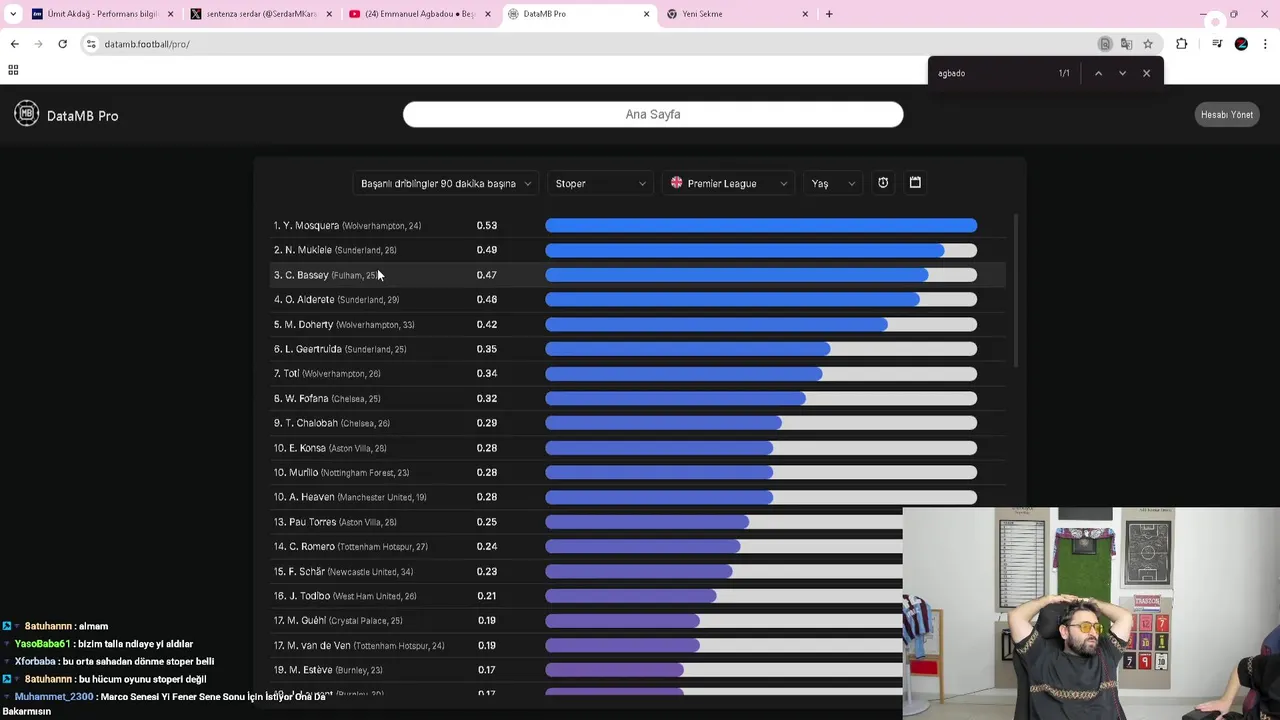Close the Yeni Sekme tab
Viewport: 1280px width, 720px height.
(x=805, y=14)
